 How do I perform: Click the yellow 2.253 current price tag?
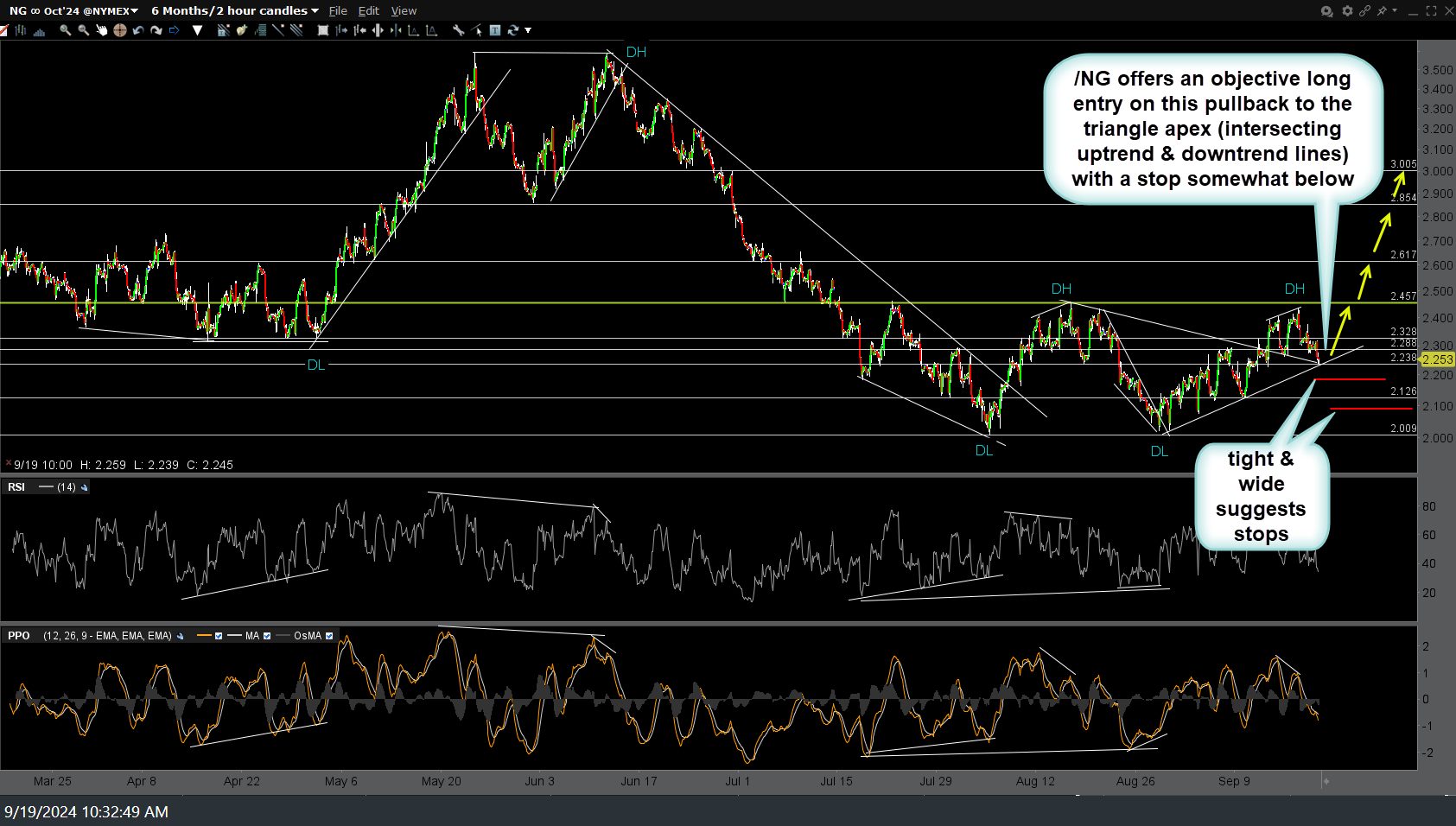1437,359
